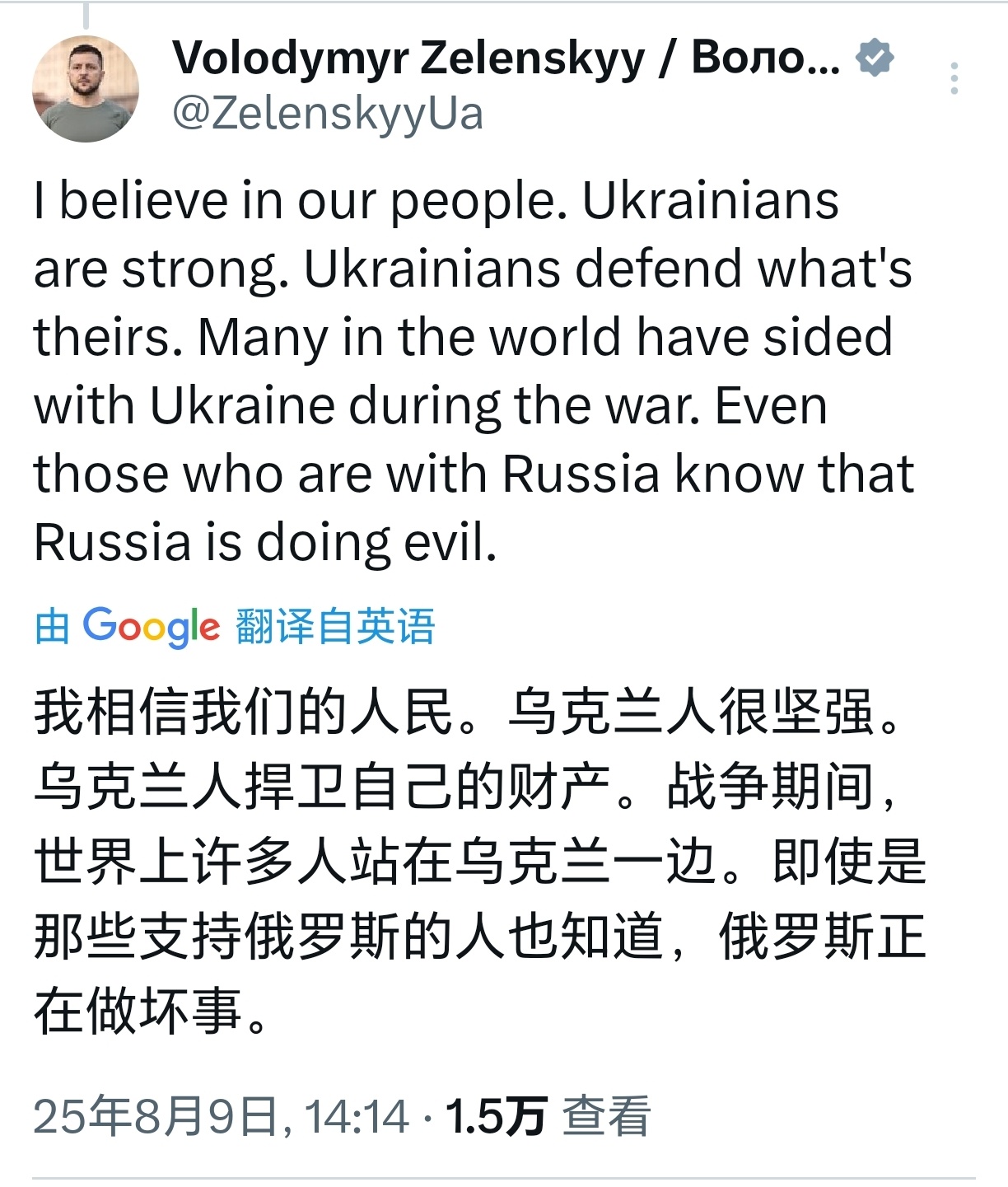Tap the translated line starting 世界上许多人
The height and width of the screenshot is (1187, 1008).
[480, 862]
